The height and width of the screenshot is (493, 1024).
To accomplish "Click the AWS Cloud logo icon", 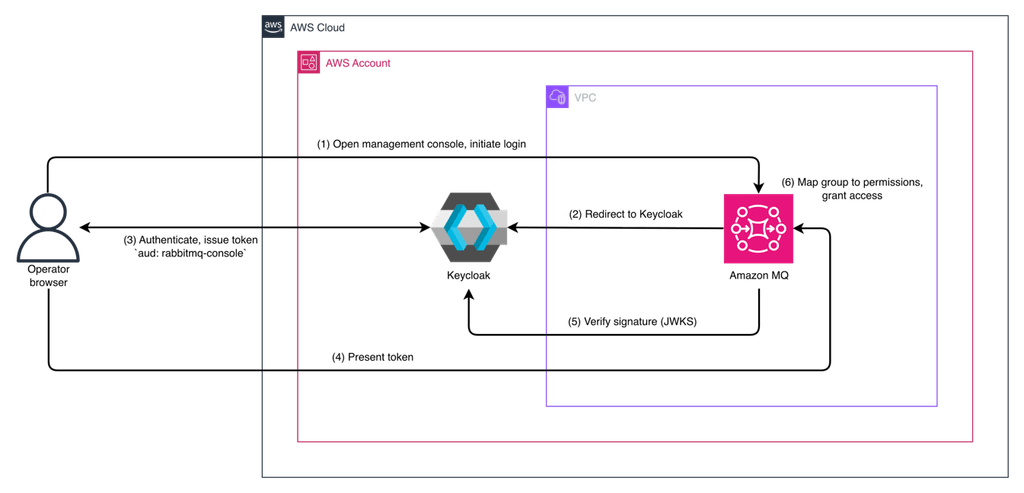I will pyautogui.click(x=273, y=27).
